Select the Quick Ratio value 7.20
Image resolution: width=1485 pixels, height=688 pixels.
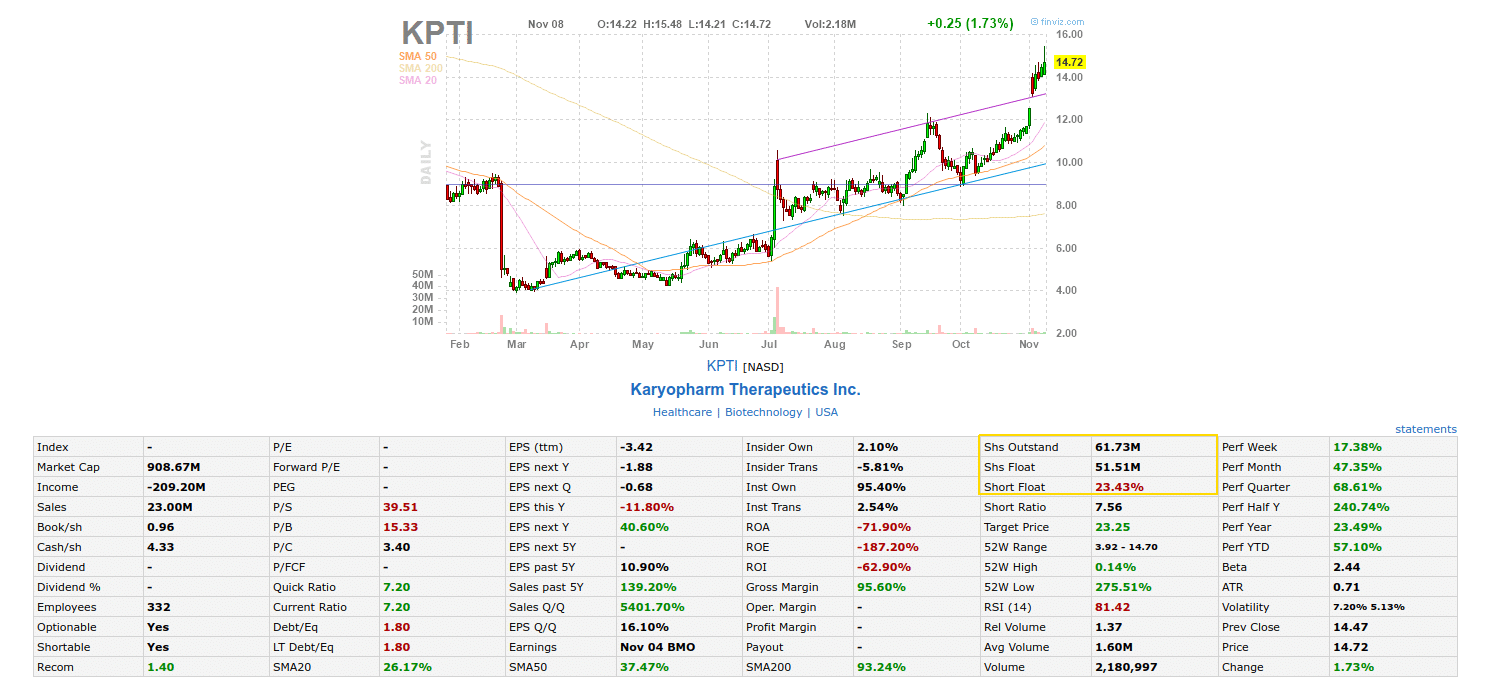click(x=396, y=587)
